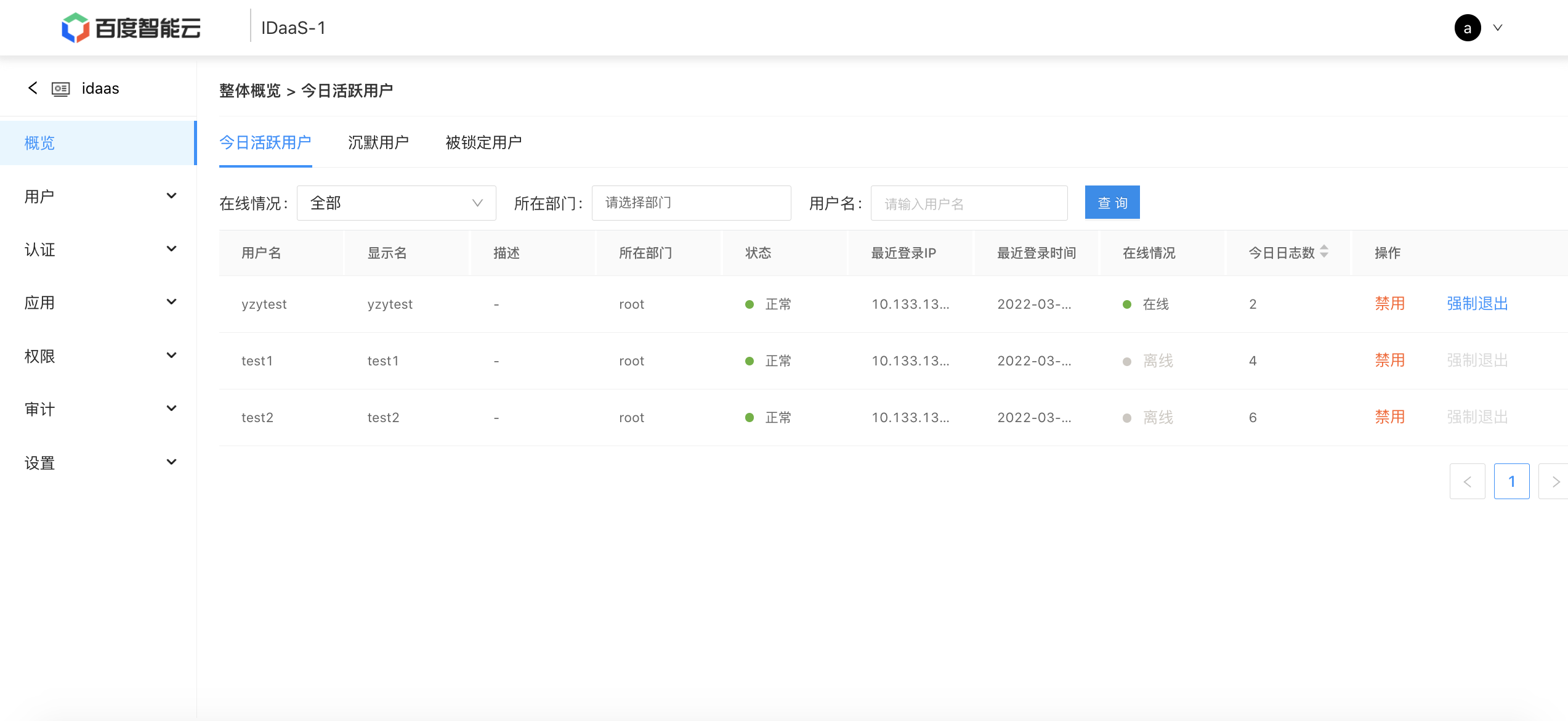Click 强制退出 for user test1
Image resolution: width=1568 pixels, height=721 pixels.
[1477, 360]
